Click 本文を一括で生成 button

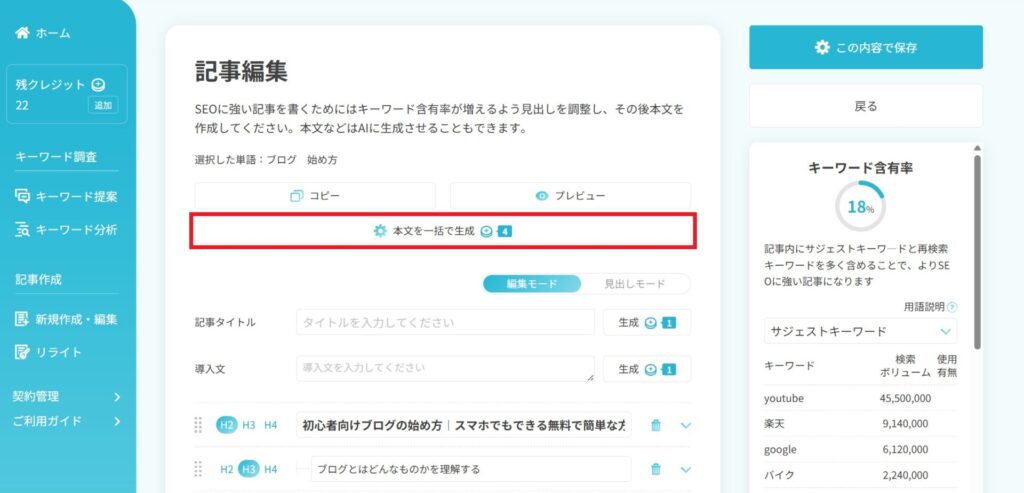(443, 231)
